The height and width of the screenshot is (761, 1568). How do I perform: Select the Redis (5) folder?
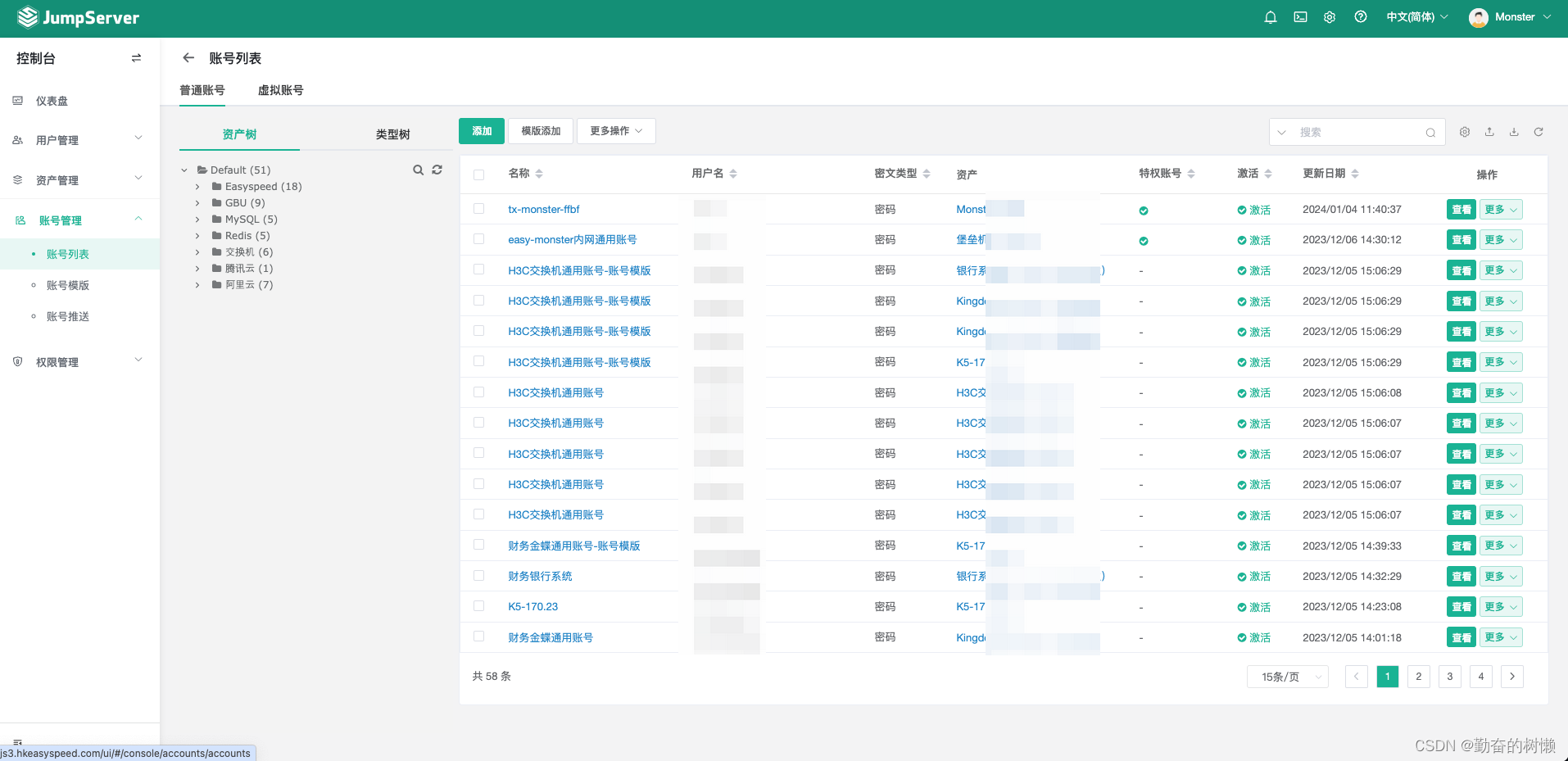point(247,236)
